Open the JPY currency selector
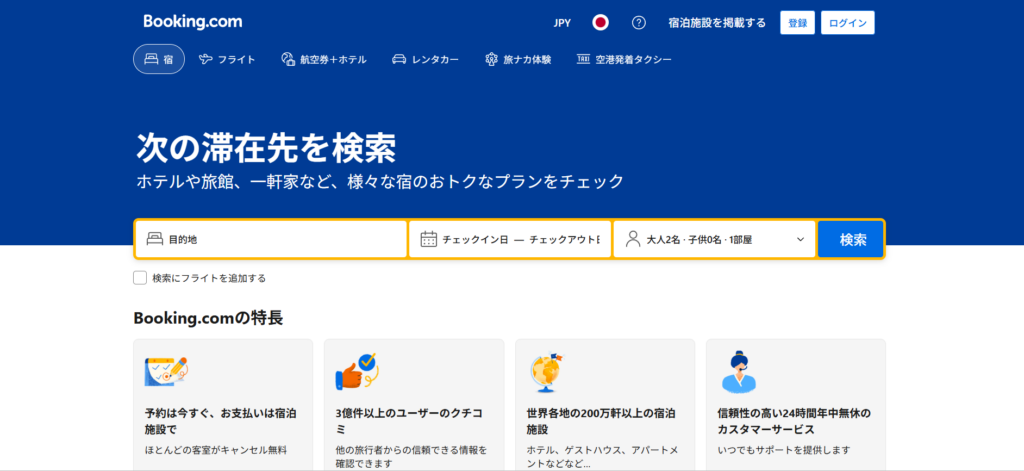Screen dimensions: 1024x471 click(x=562, y=22)
